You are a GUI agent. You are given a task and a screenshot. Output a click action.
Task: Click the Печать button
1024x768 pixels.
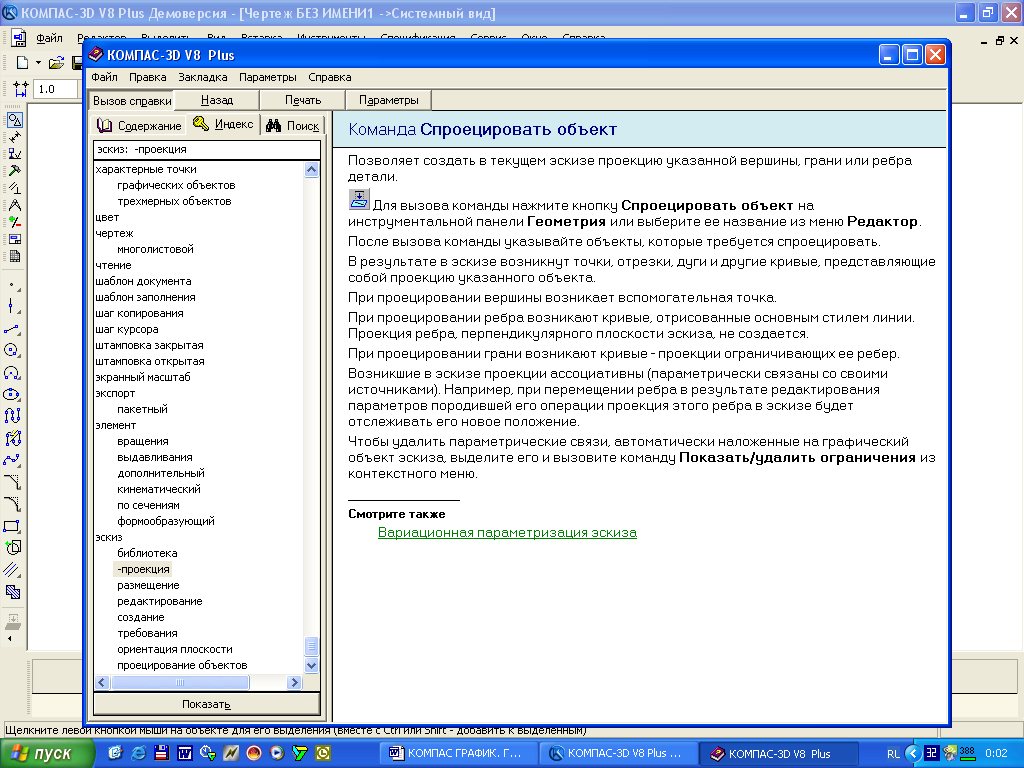[303, 100]
